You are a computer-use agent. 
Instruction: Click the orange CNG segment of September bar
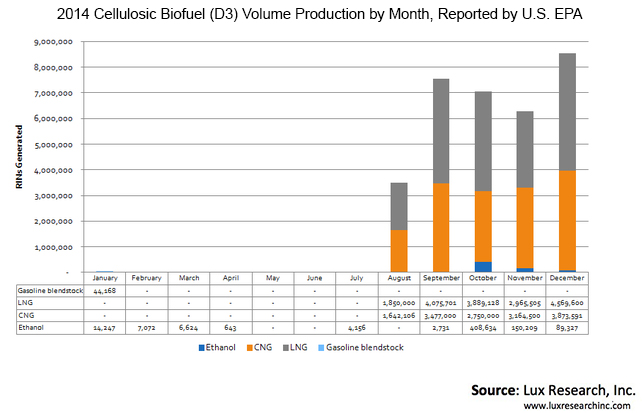[441, 228]
